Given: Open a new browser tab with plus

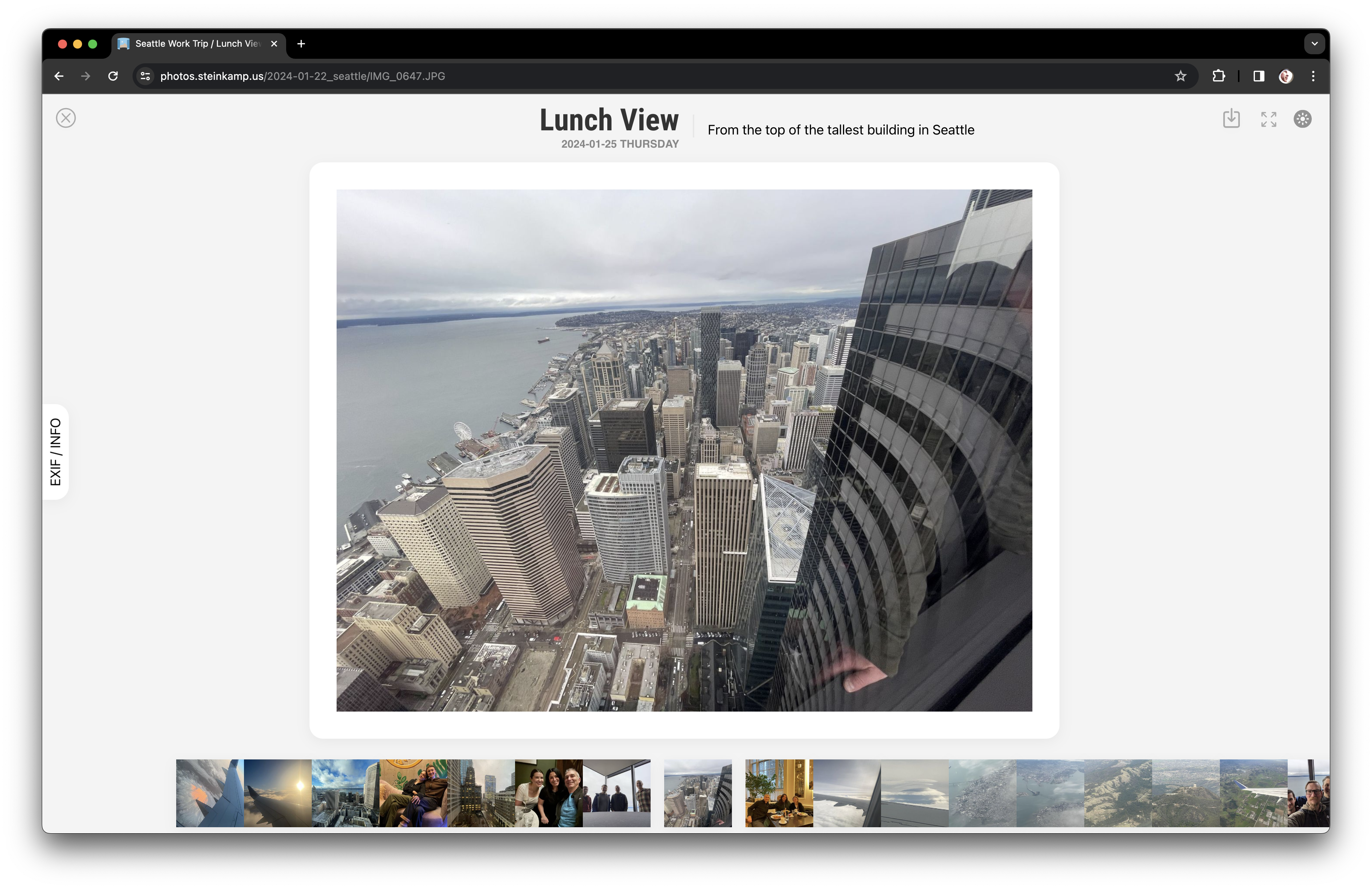Looking at the screenshot, I should (x=301, y=44).
